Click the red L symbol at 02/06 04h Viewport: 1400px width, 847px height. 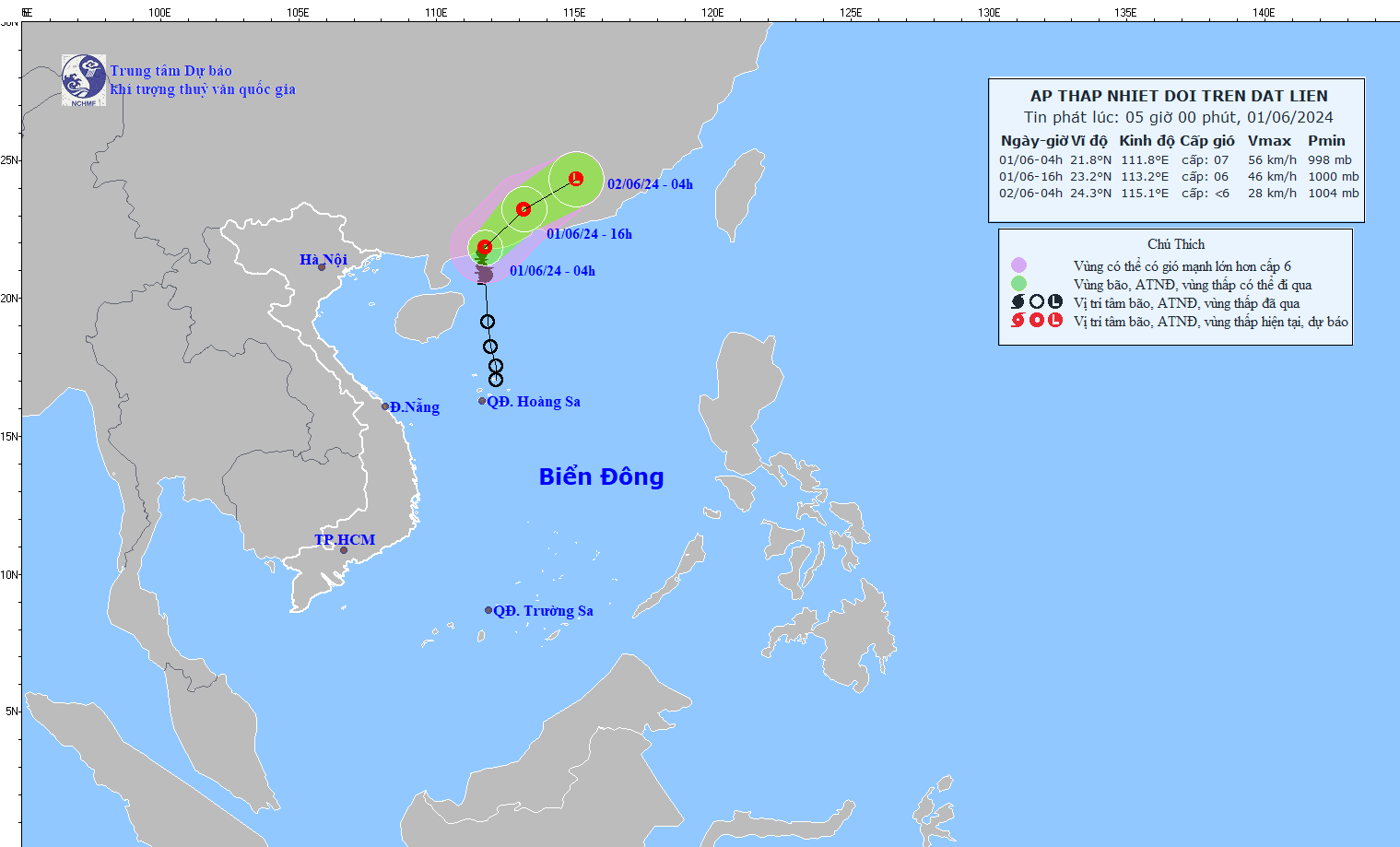pos(575,179)
